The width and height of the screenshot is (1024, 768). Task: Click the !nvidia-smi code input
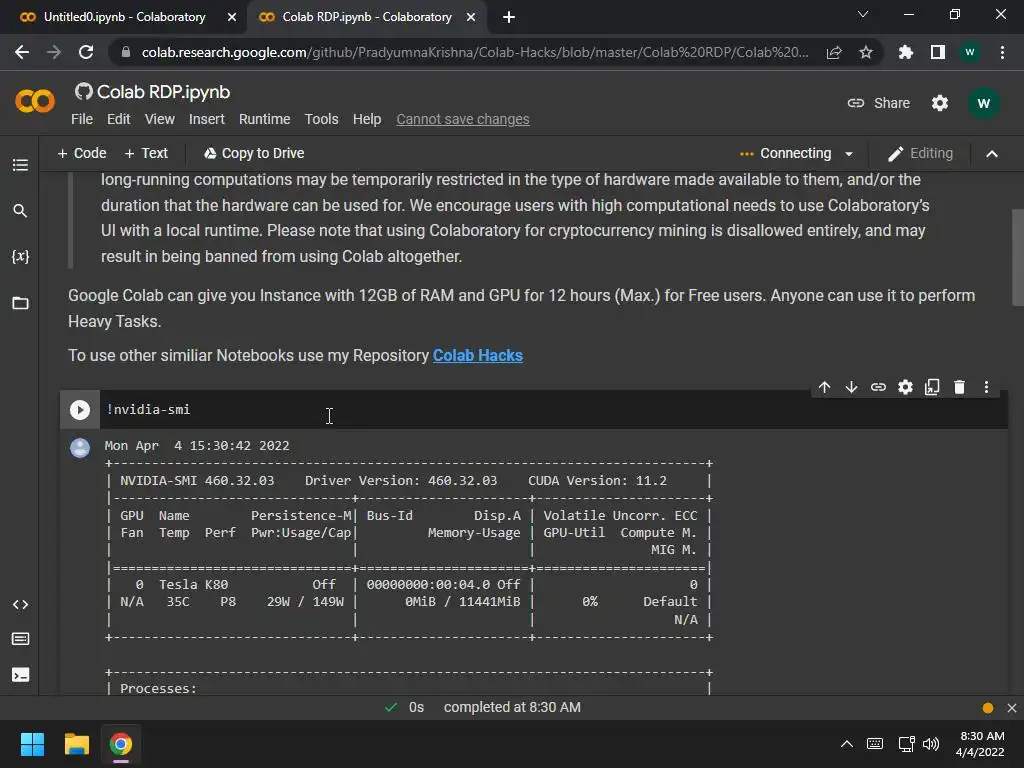[x=553, y=409]
